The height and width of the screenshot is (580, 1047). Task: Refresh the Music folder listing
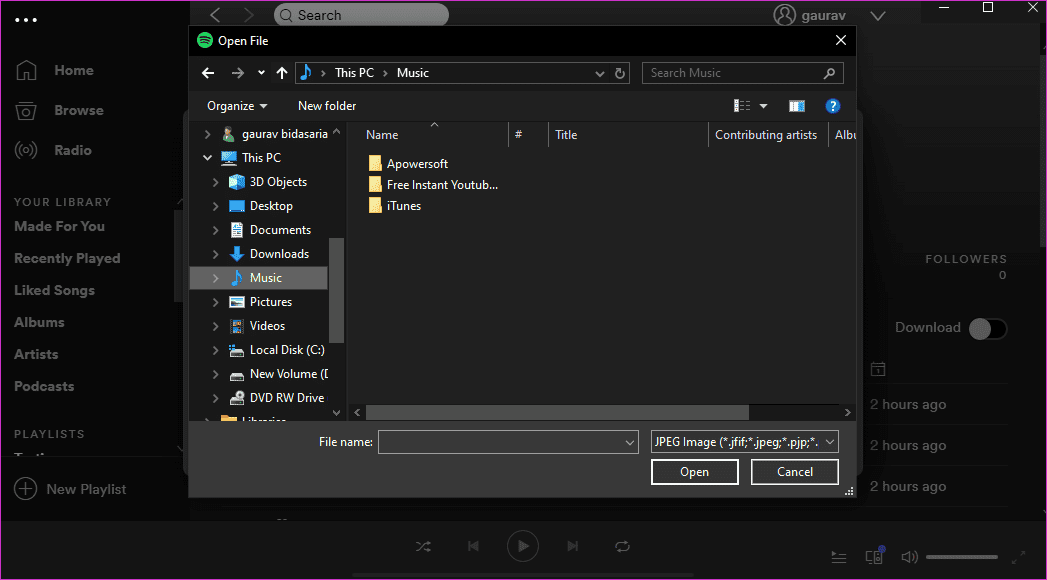620,73
